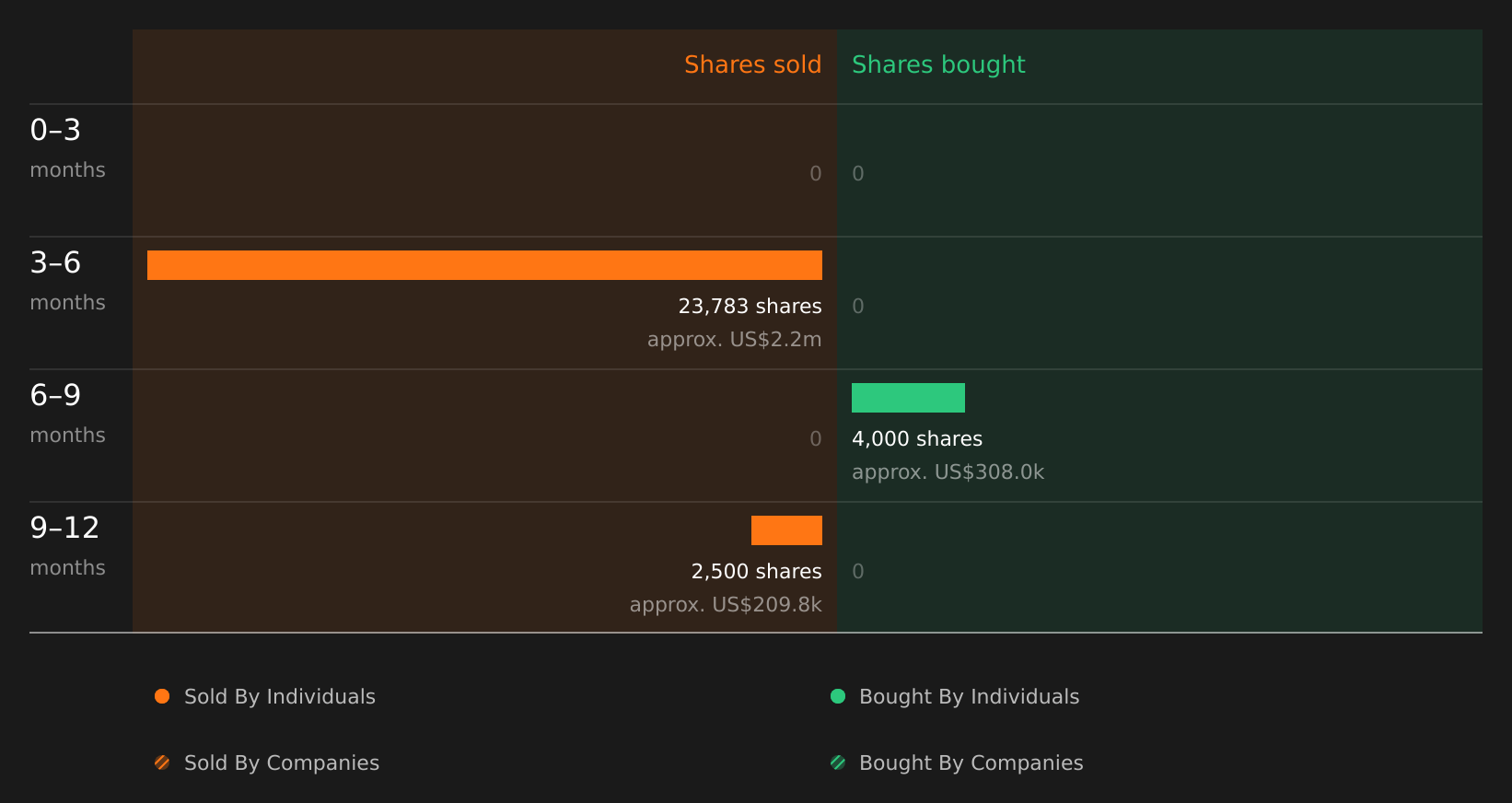This screenshot has width=1512, height=803.
Task: Click the bought zero in 3–6 months row
Action: point(858,307)
